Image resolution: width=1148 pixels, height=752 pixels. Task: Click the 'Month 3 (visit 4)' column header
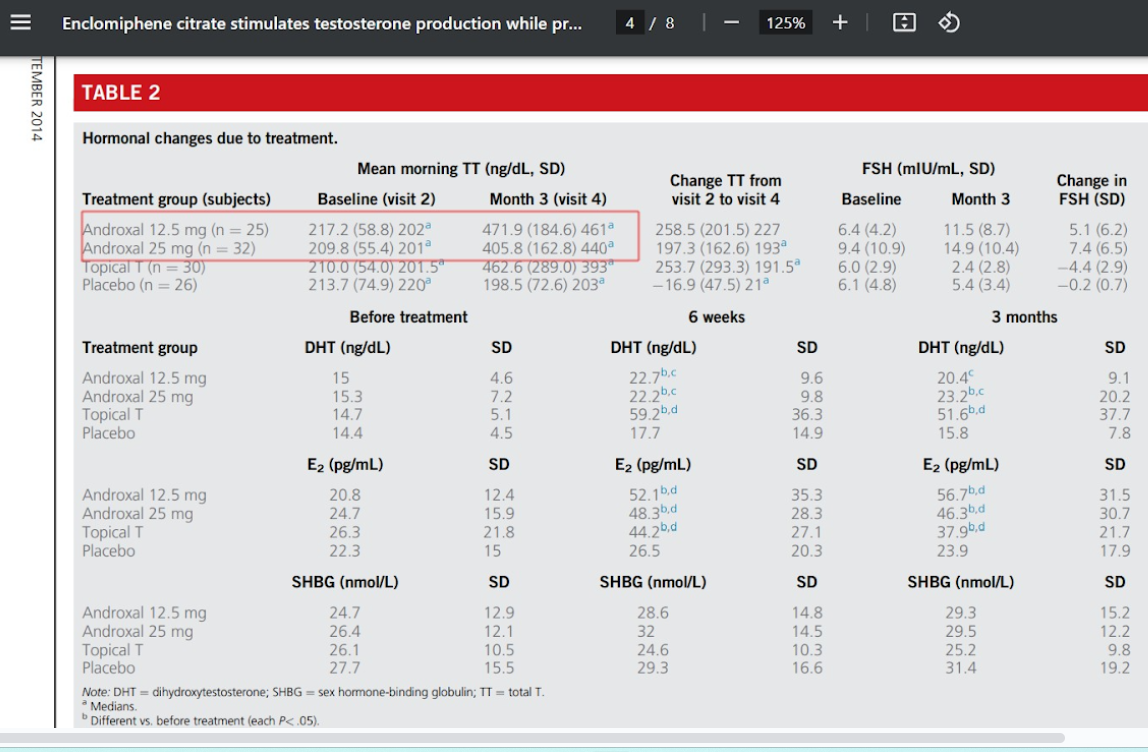(x=548, y=199)
